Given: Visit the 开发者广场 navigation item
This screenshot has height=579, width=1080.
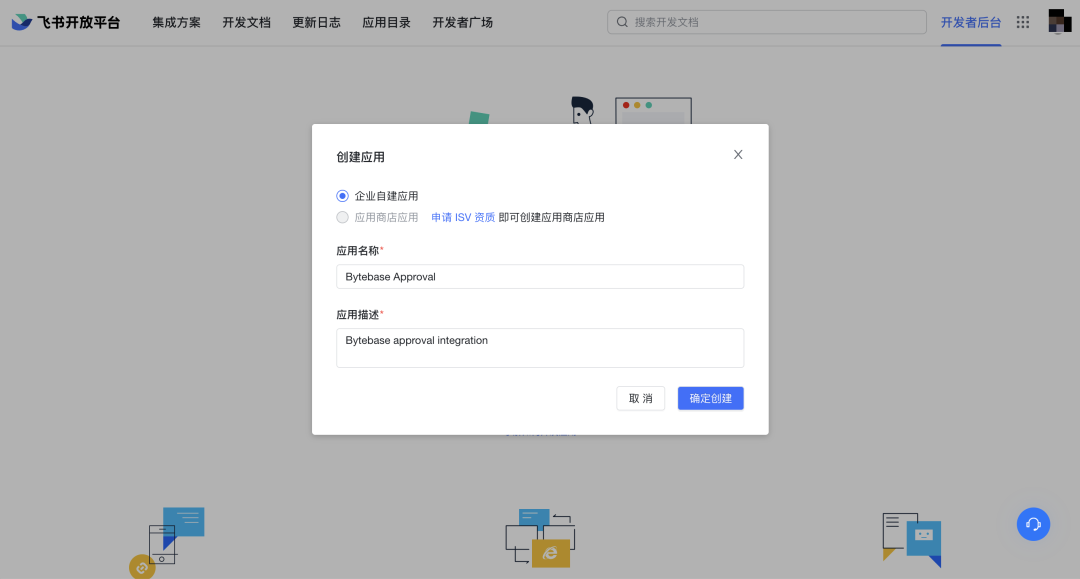Looking at the screenshot, I should [x=462, y=23].
